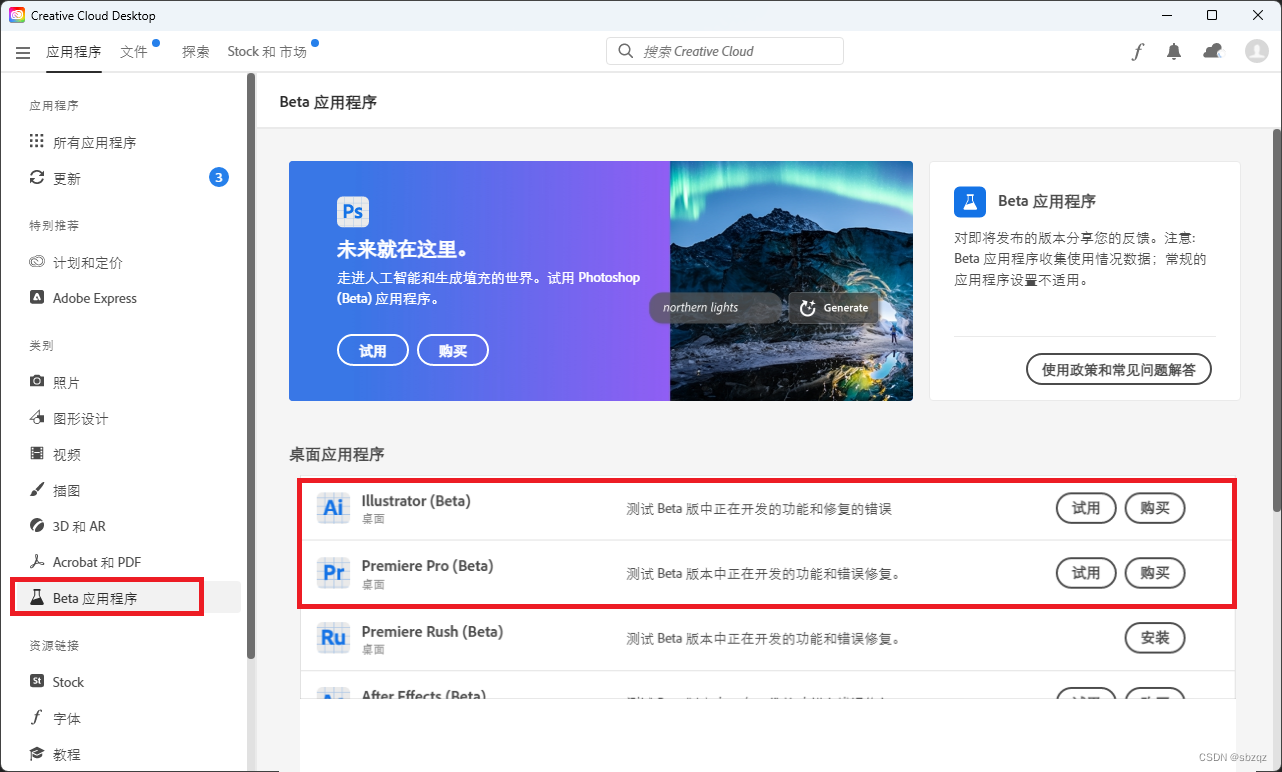Click 安装 for Premiere Rush (Beta)
1282x772 pixels.
point(1155,638)
